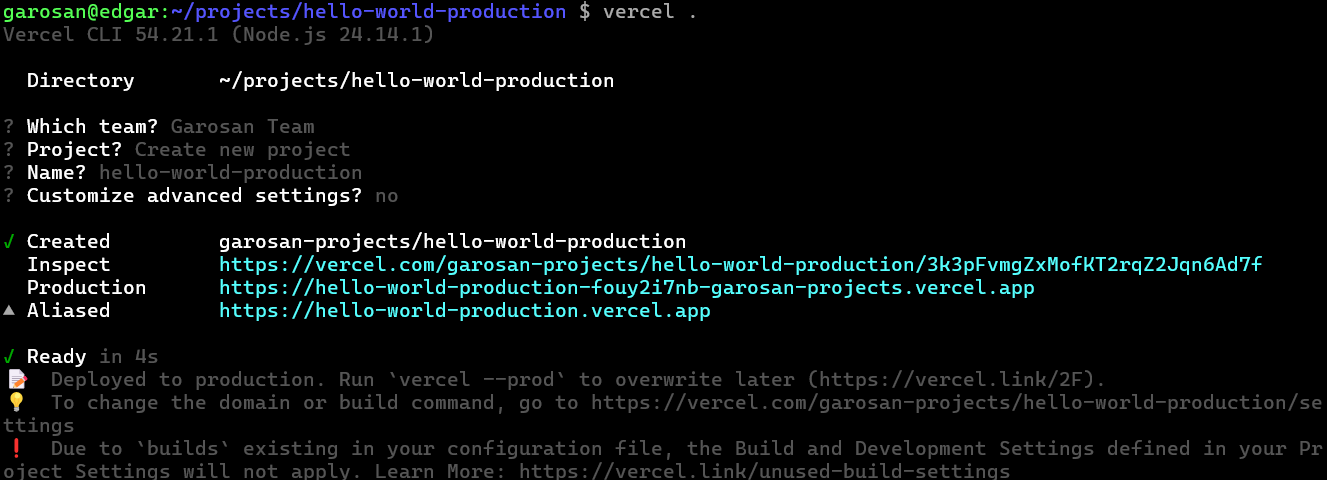Click the memo icon before Deployed to production
The height and width of the screenshot is (480, 1327).
click(16, 380)
